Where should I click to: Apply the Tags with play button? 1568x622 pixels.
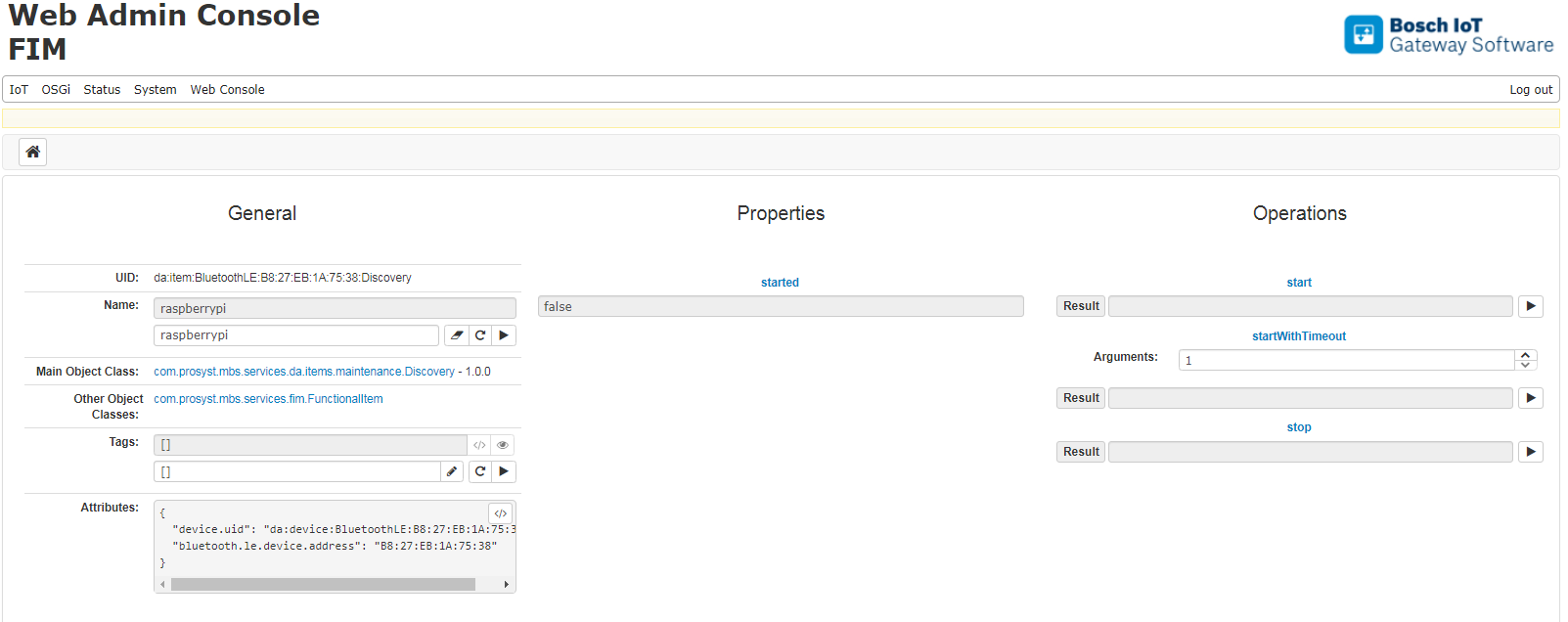coord(504,471)
